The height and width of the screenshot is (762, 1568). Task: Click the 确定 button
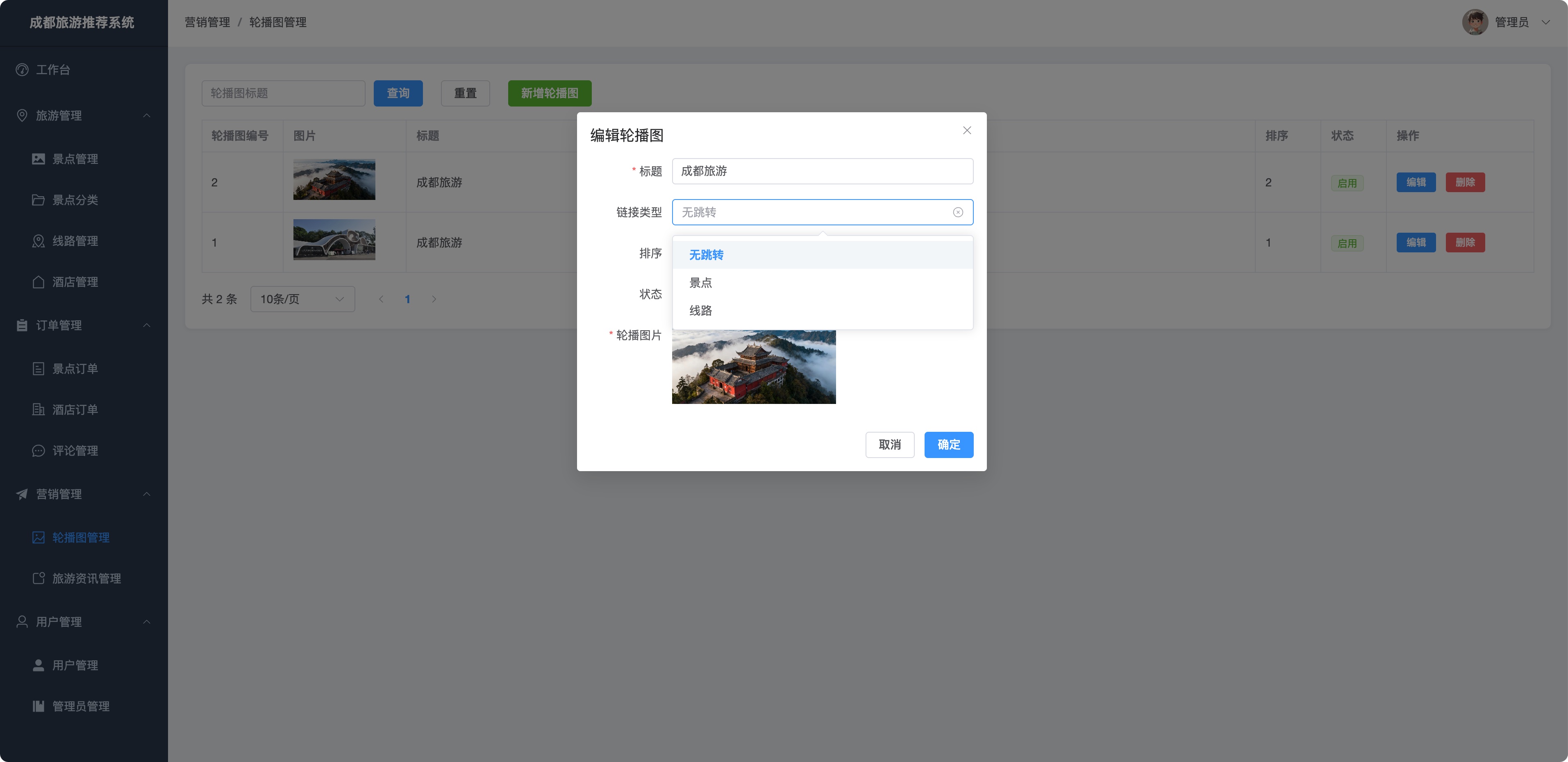(948, 445)
